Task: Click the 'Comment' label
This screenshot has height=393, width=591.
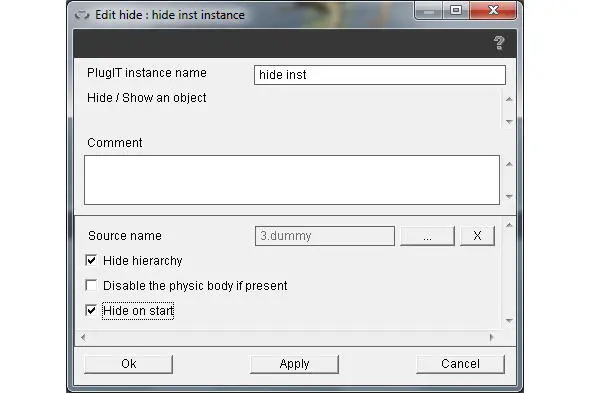Action: (x=115, y=143)
